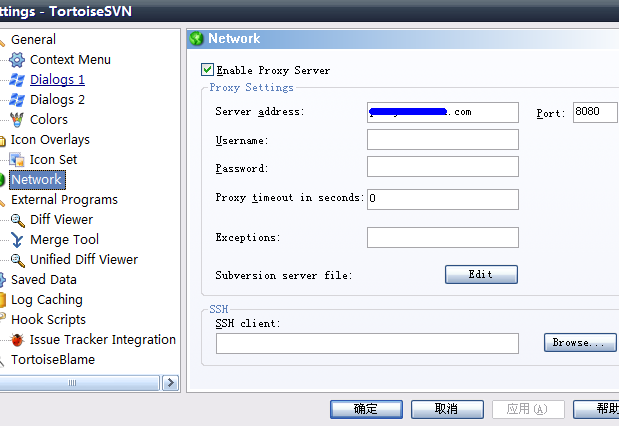619x426 pixels.
Task: Click the Dialogs 1 window icon
Action: [17, 80]
